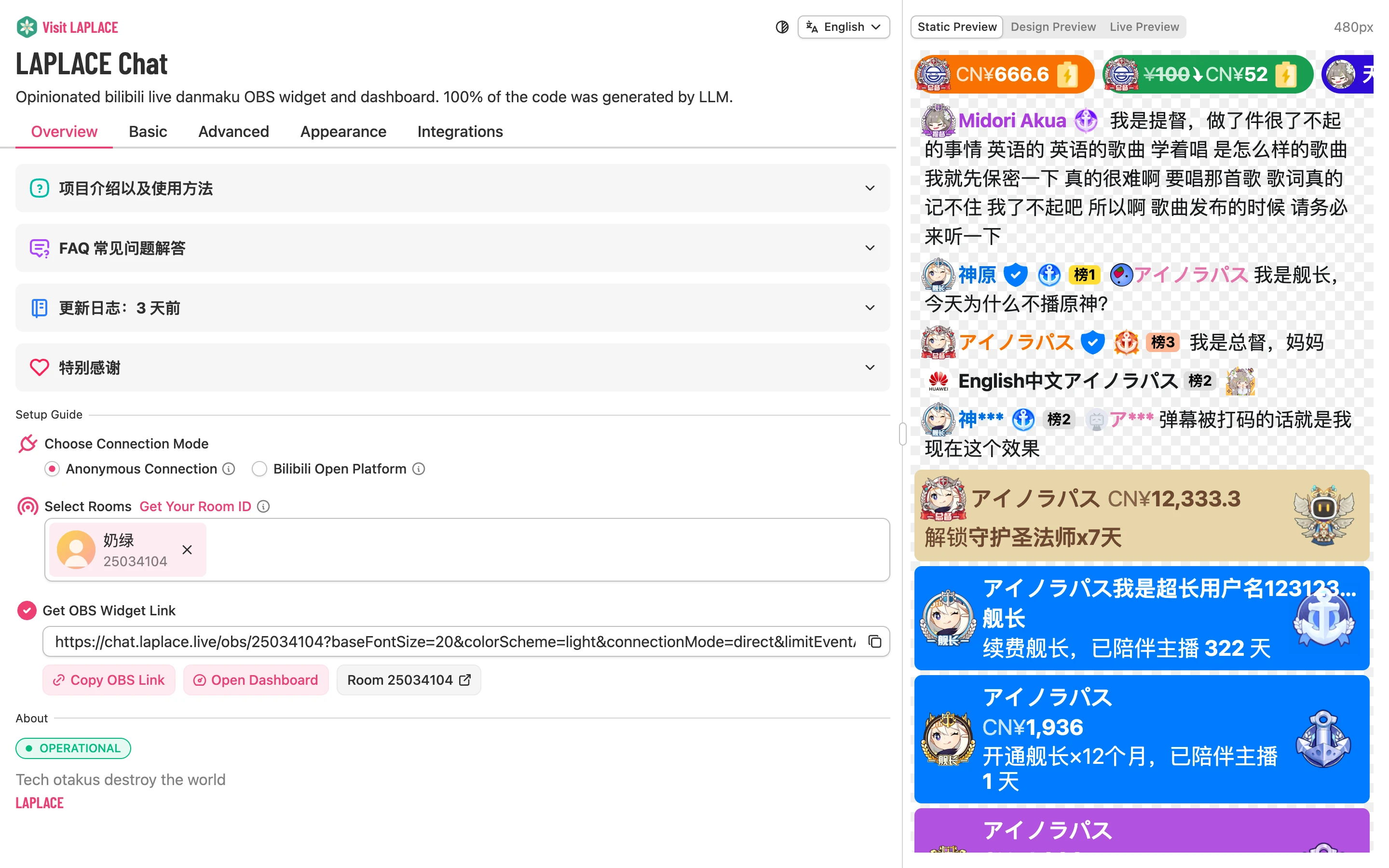Open the LAPLACE link in About section
Image resolution: width=1389 pixels, height=868 pixels.
point(40,802)
